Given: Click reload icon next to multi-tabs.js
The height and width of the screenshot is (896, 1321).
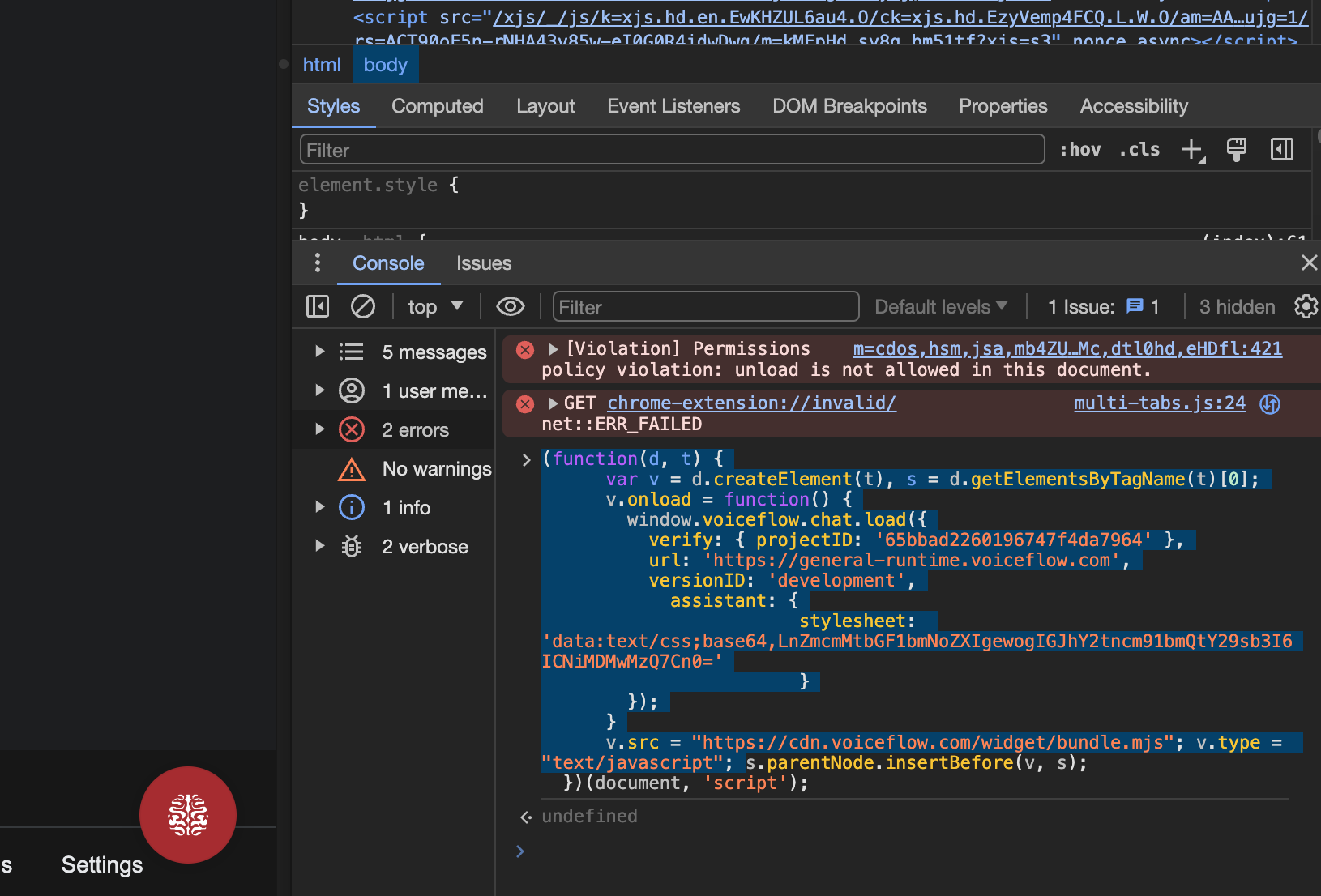Looking at the screenshot, I should (1271, 403).
